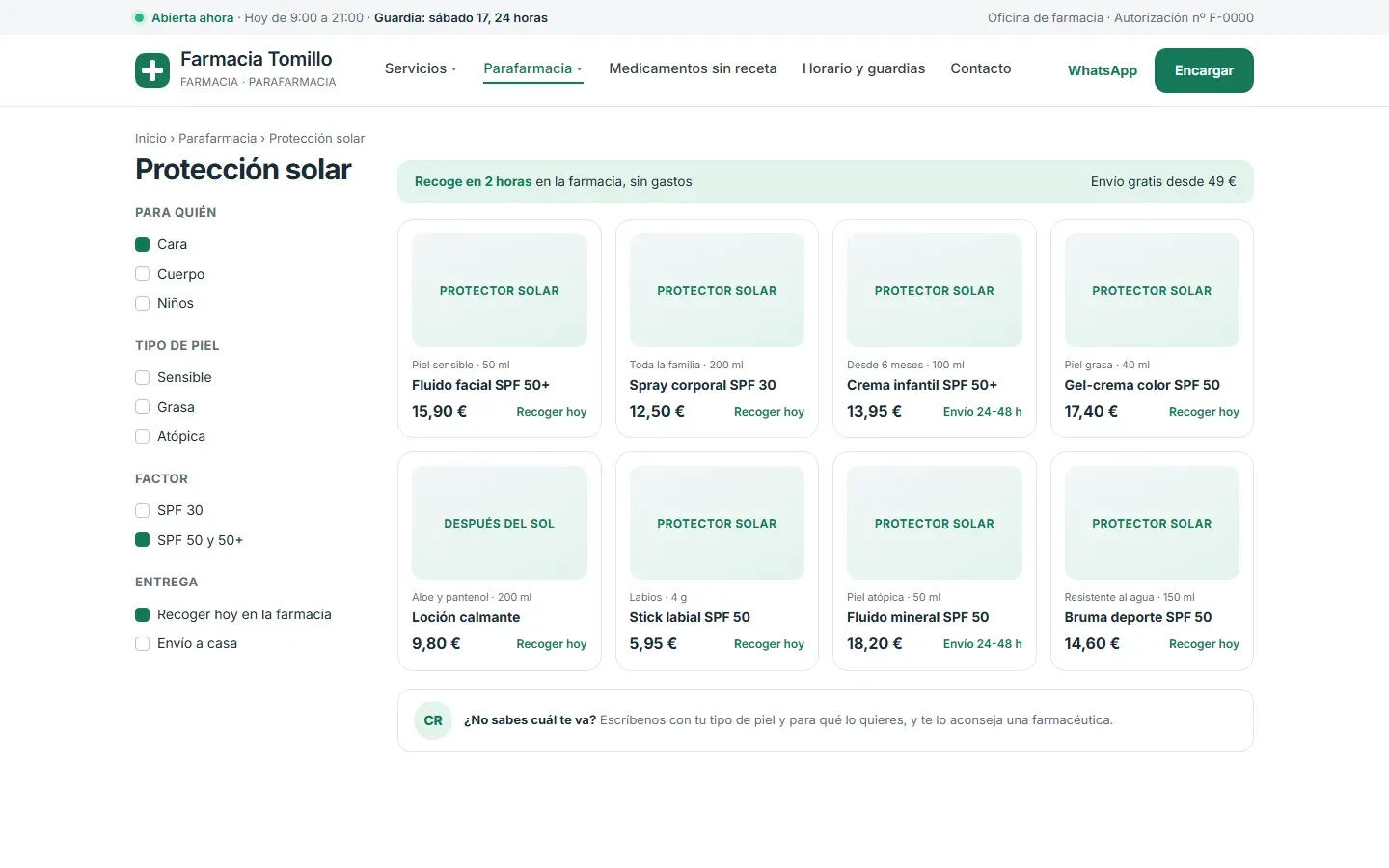Go to Inicio in the breadcrumb
This screenshot has height=868, width=1389.
pos(150,139)
